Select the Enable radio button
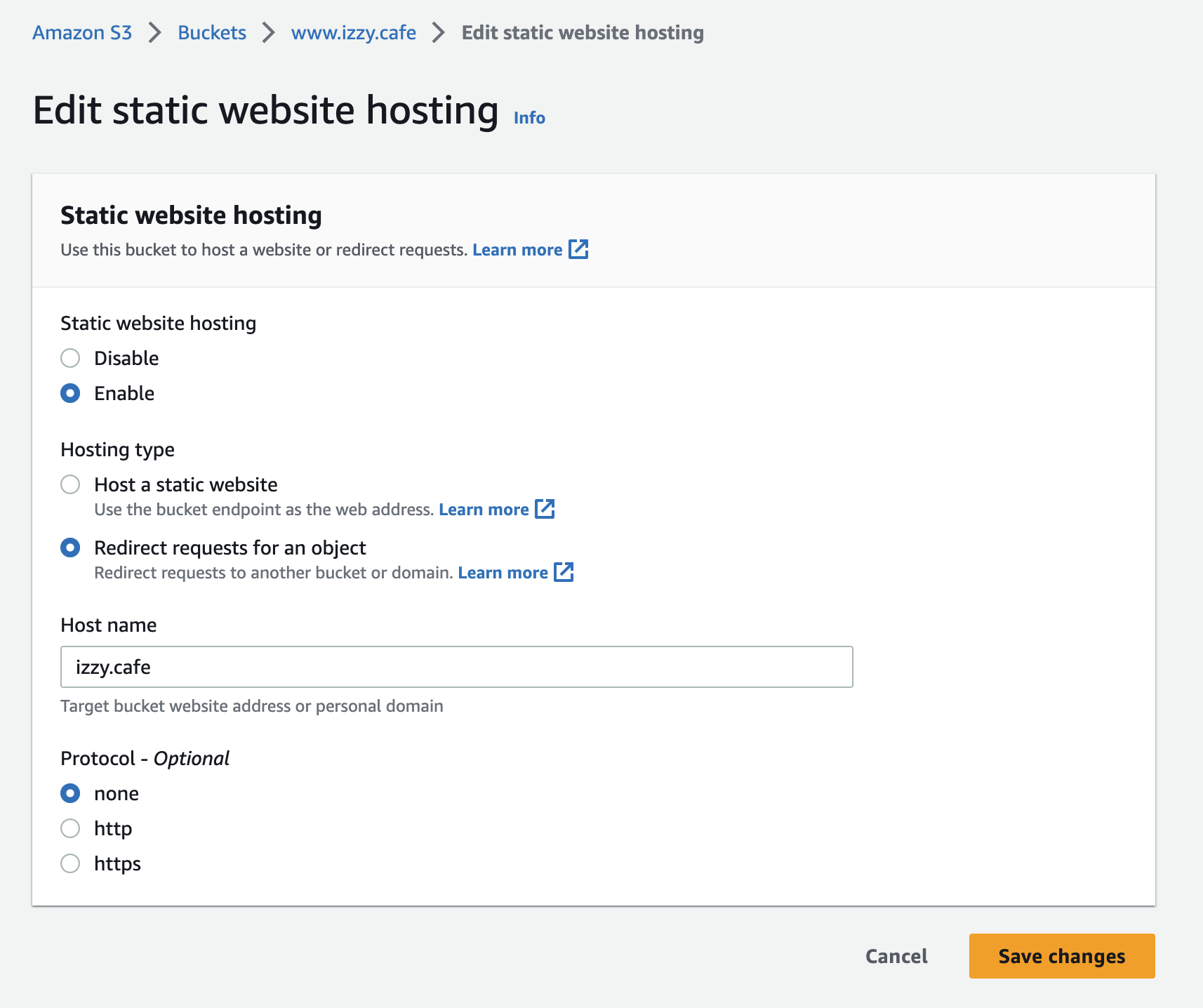This screenshot has height=1008, width=1203. [x=70, y=393]
